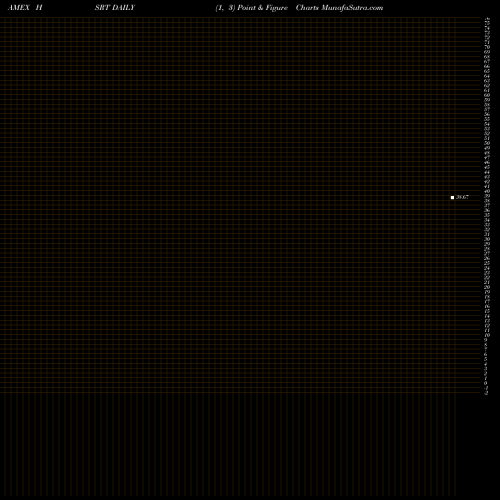The image size is (500, 500).
Task: Click the white price marker square
Action: (452, 197)
